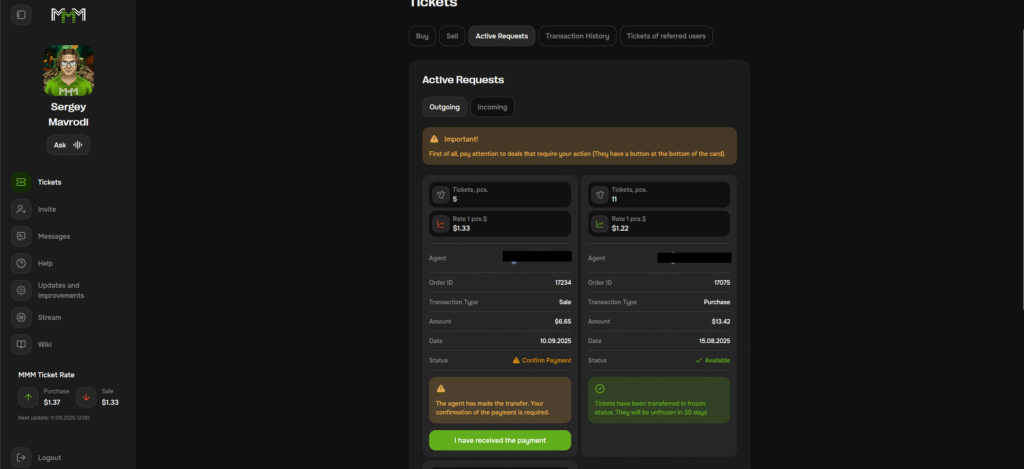Switch to the Buy tab
The width and height of the screenshot is (1024, 469).
click(422, 36)
